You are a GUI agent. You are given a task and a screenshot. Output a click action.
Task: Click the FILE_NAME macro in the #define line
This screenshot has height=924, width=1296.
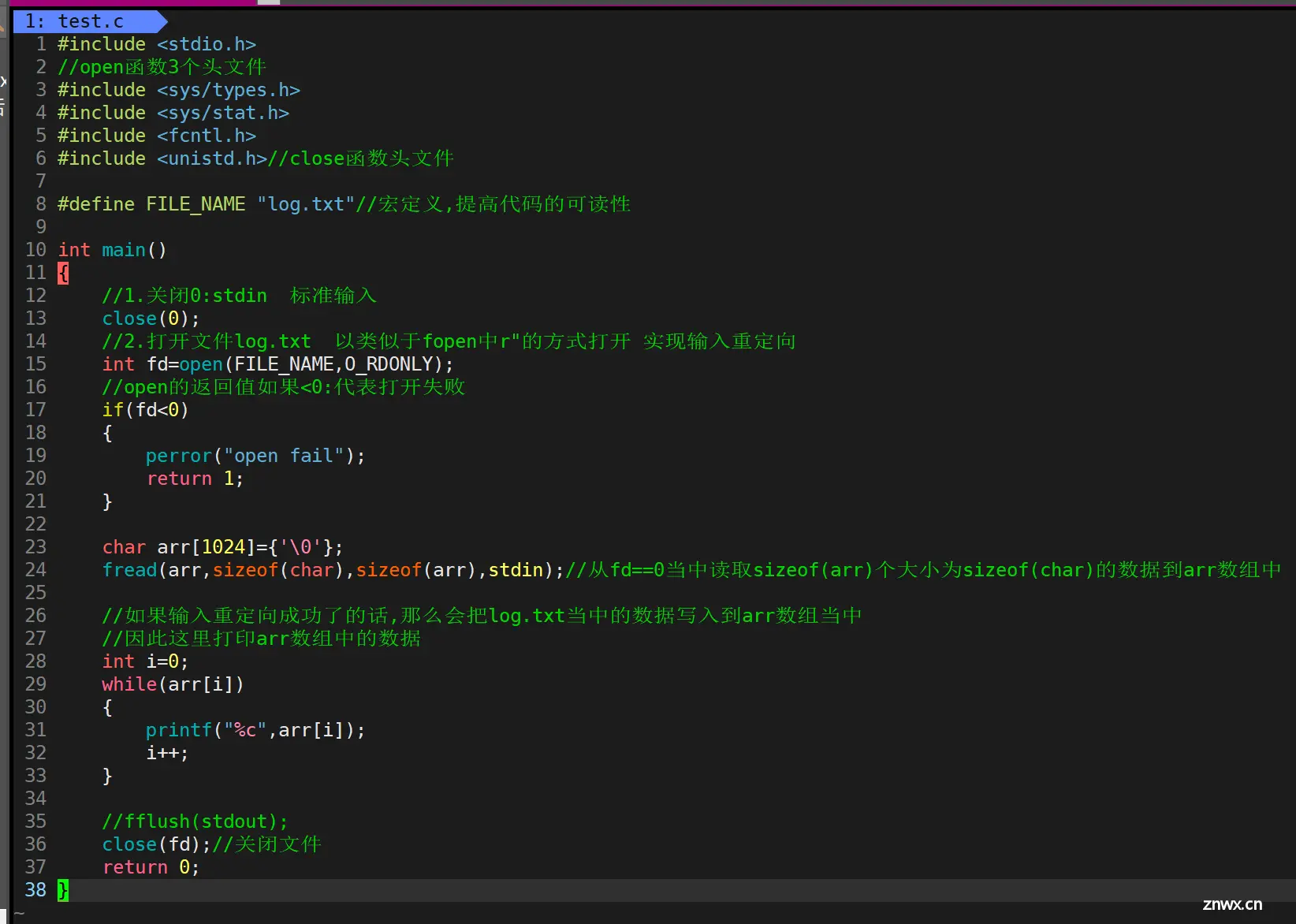(196, 204)
